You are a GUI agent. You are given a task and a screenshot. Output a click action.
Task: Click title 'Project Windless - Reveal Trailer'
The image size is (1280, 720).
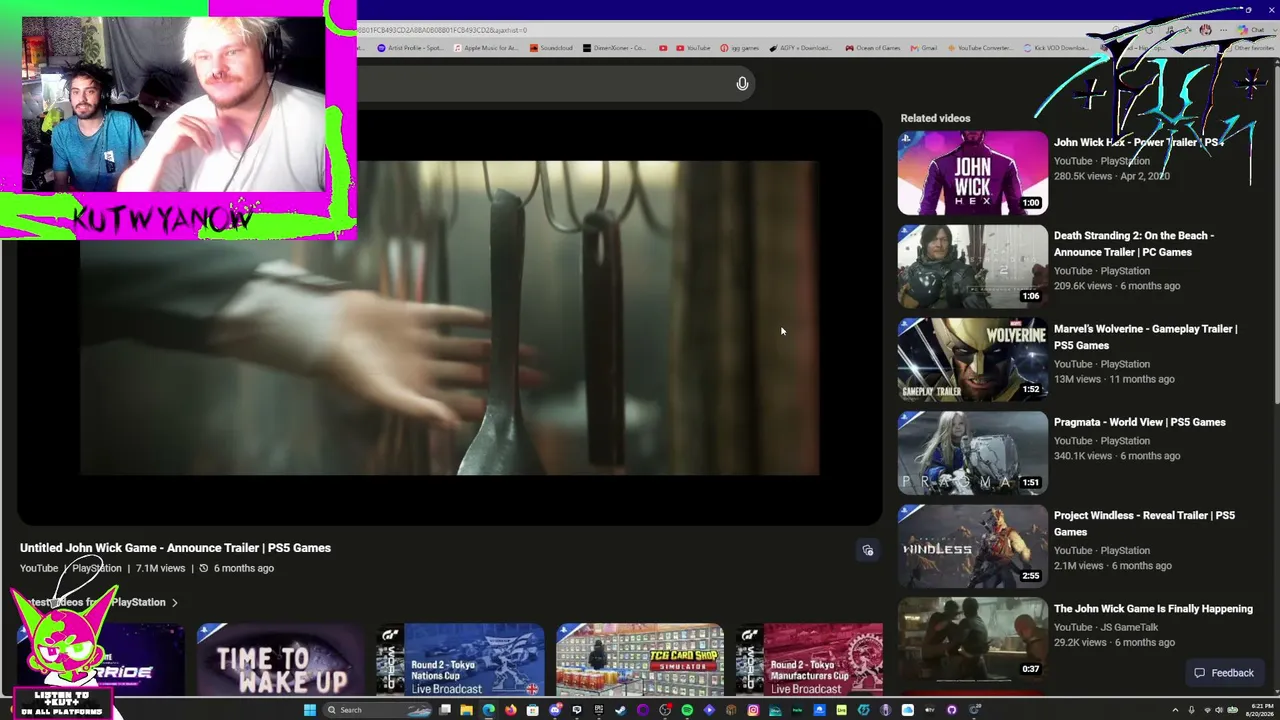1144,523
